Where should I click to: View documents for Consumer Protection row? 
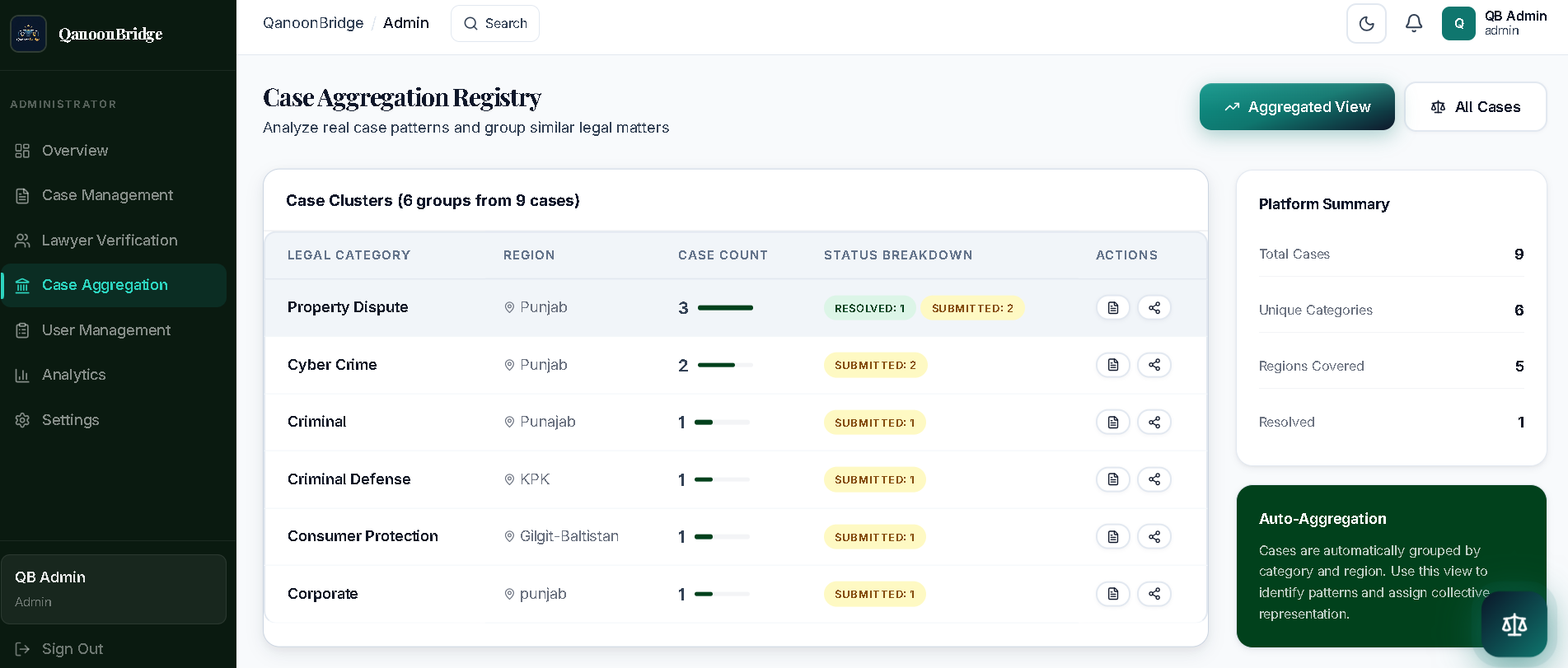point(1113,536)
